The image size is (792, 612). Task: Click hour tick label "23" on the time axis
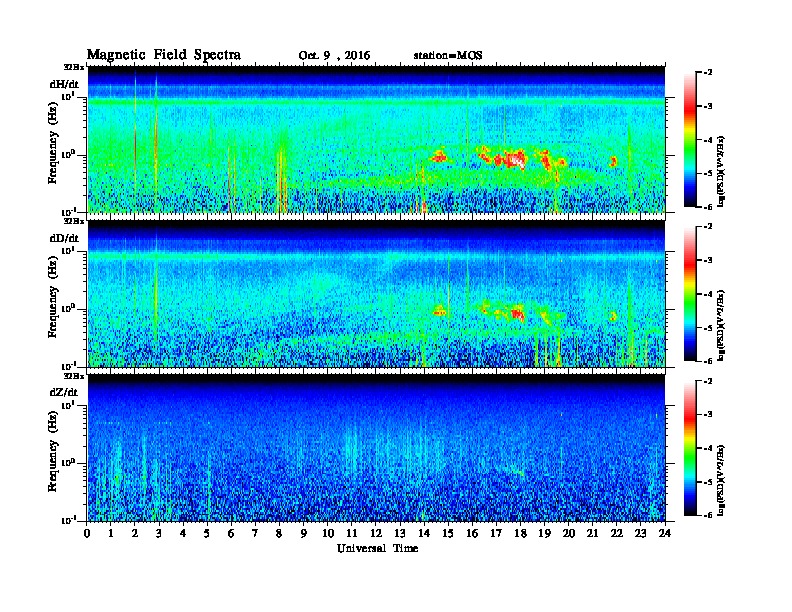tap(640, 533)
